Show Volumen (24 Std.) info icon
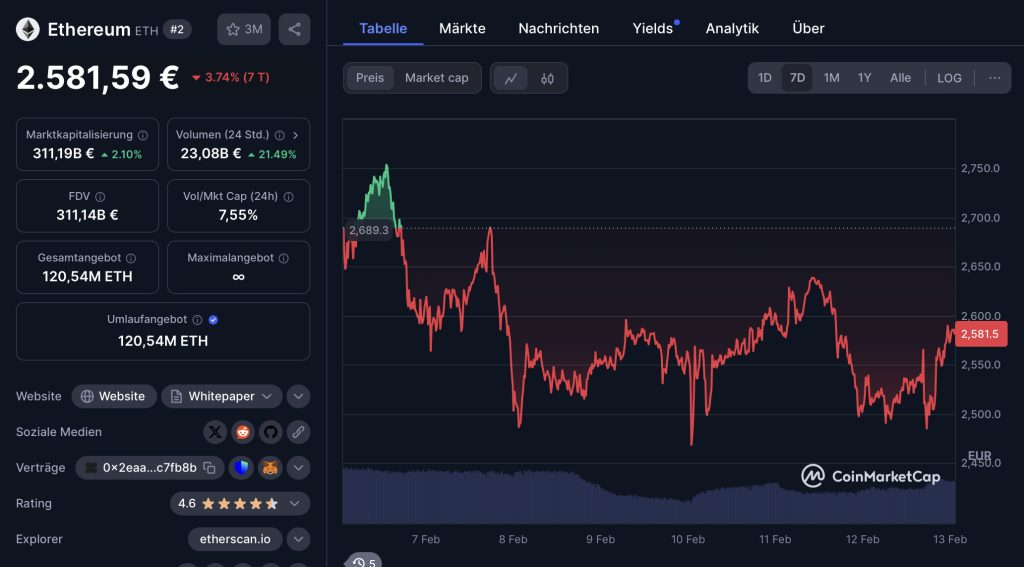 coord(280,135)
